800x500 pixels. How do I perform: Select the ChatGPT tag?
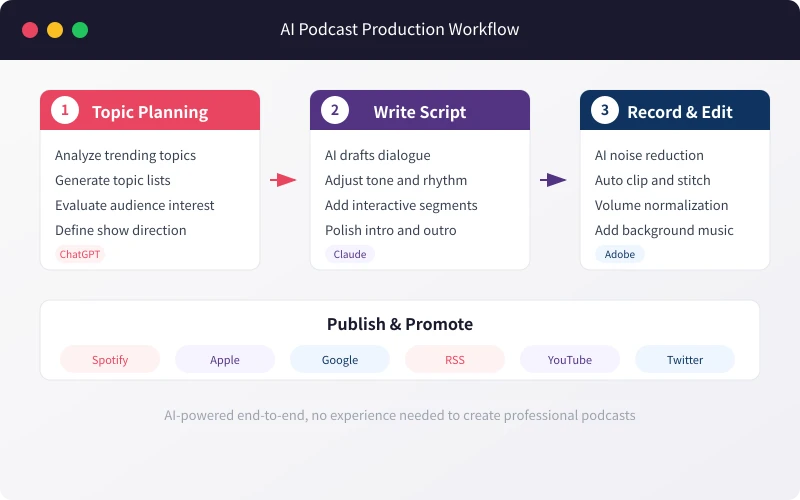pos(80,254)
